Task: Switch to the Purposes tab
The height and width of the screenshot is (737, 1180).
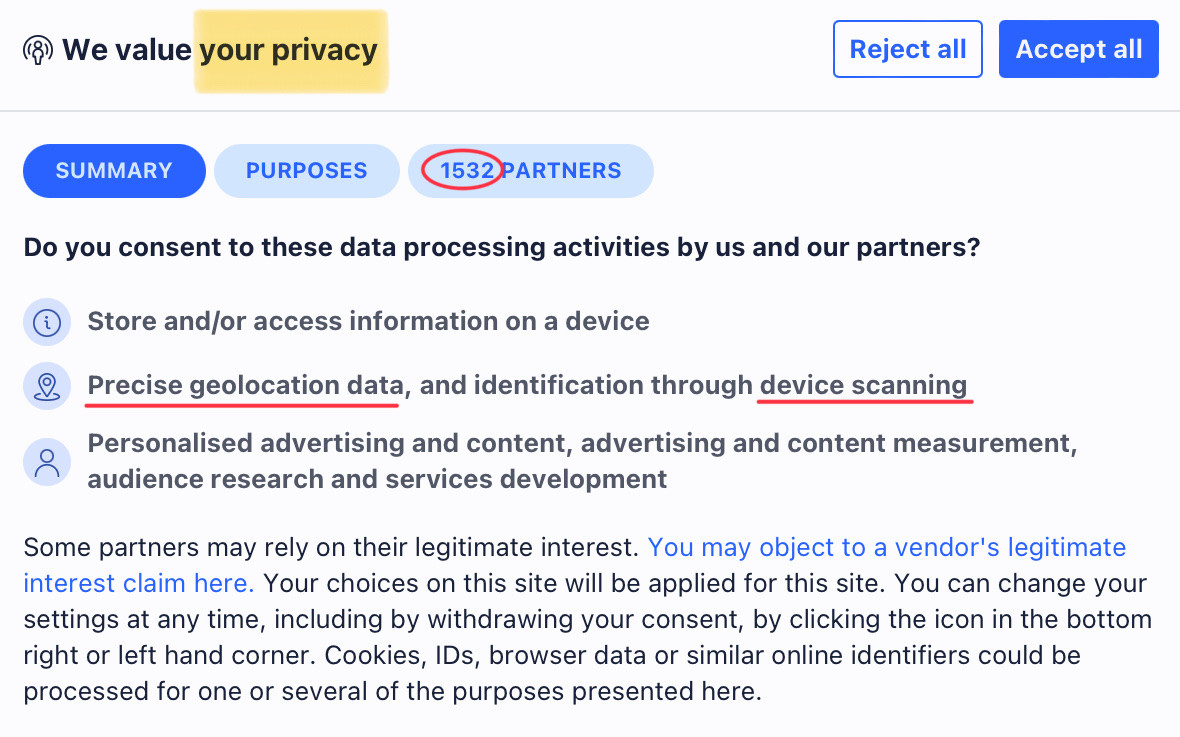Action: coord(306,171)
